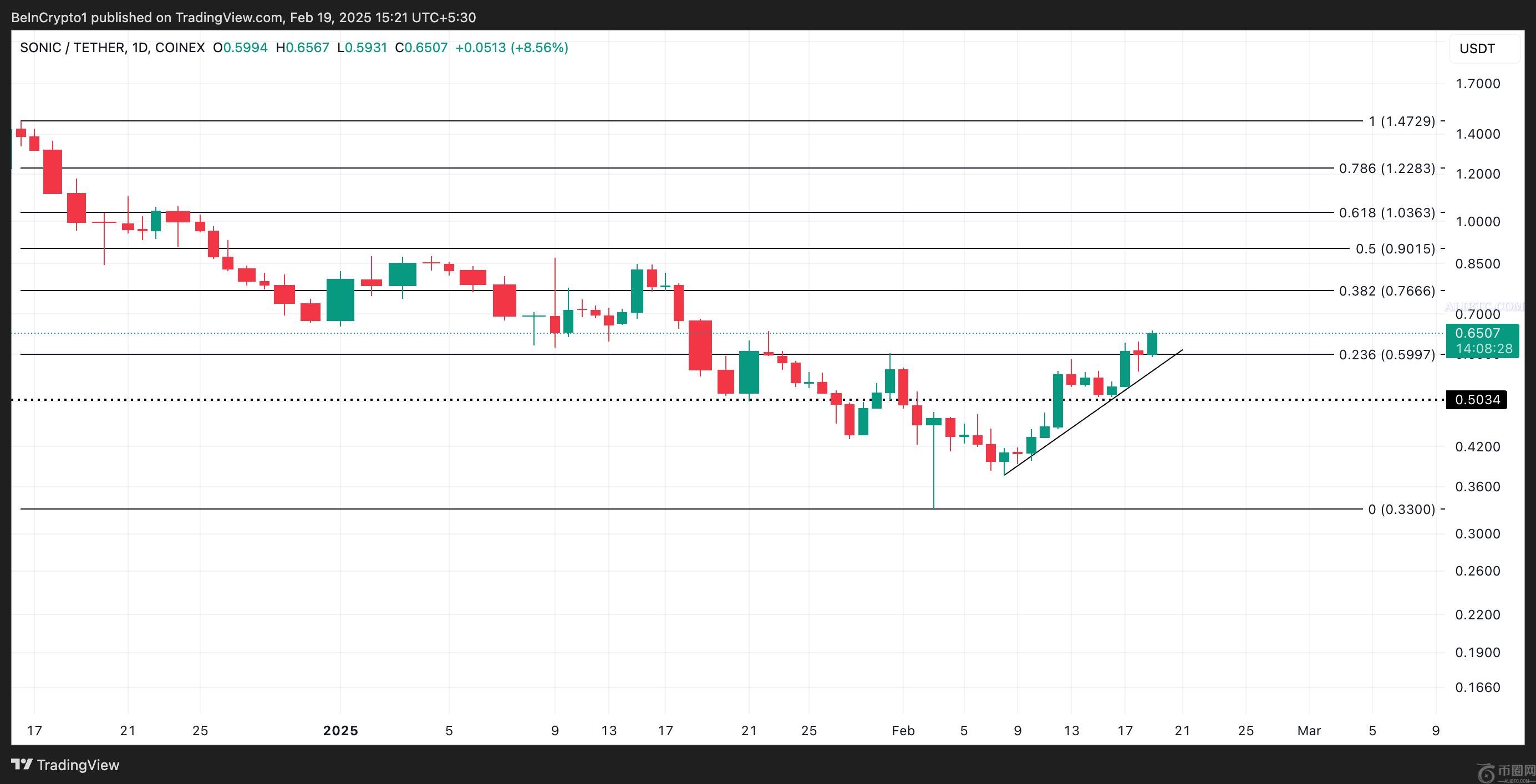Click the Feb marker on time axis
Image resolution: width=1536 pixels, height=784 pixels.
[x=903, y=730]
